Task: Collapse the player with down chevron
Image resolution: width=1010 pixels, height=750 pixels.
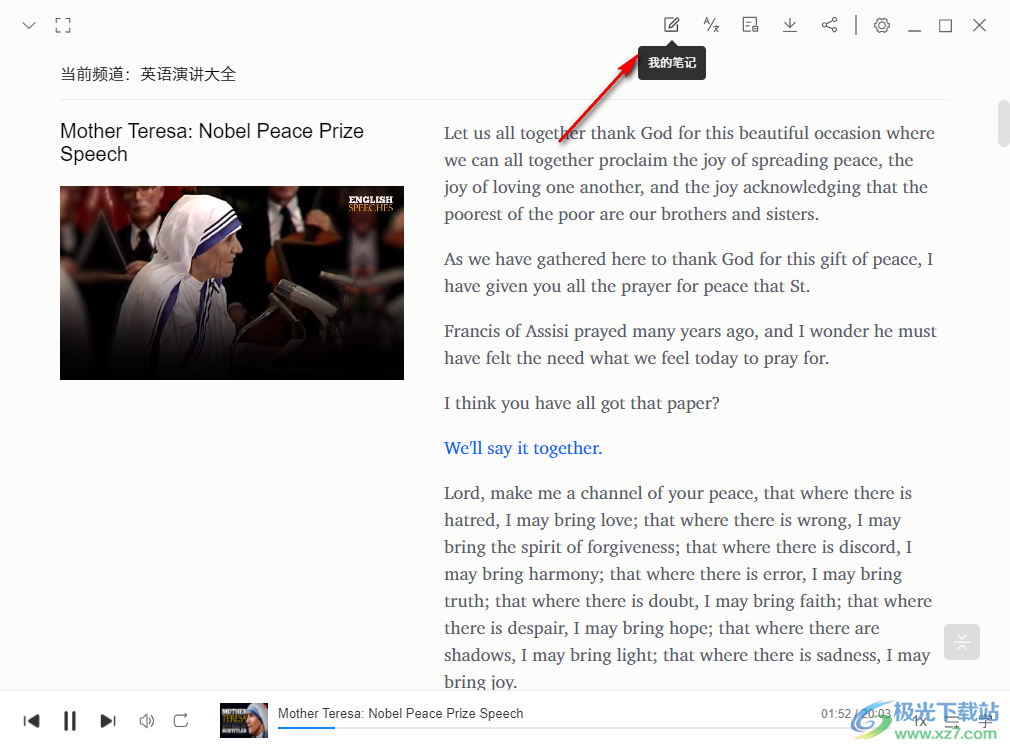Action: (29, 26)
